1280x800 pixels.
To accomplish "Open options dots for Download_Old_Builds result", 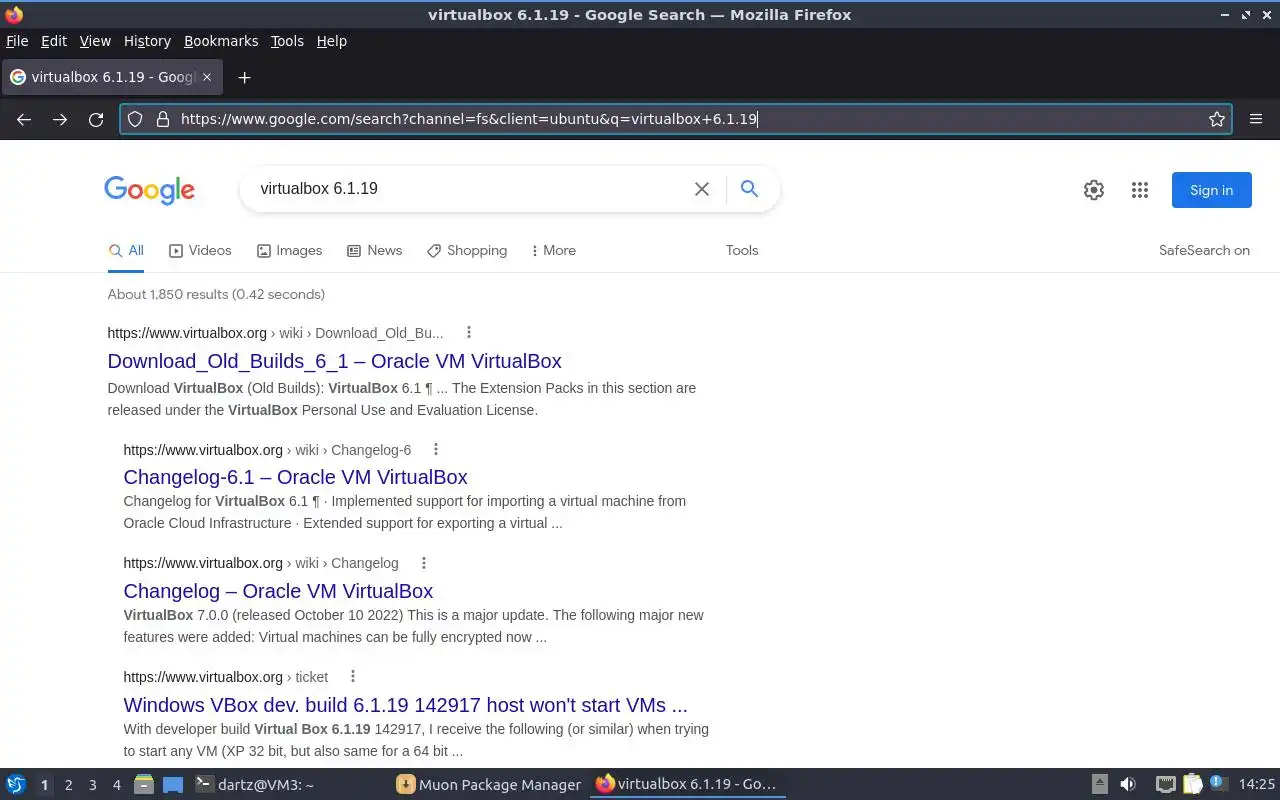I will [468, 333].
